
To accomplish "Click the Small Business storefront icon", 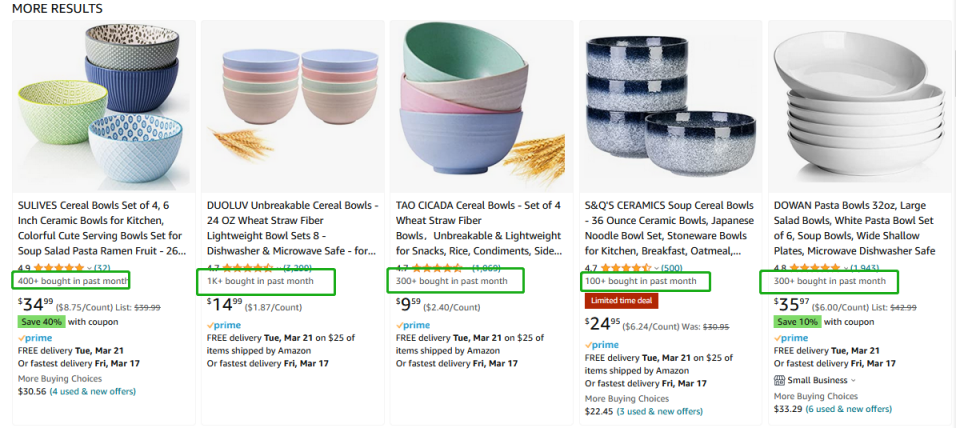I will (779, 380).
